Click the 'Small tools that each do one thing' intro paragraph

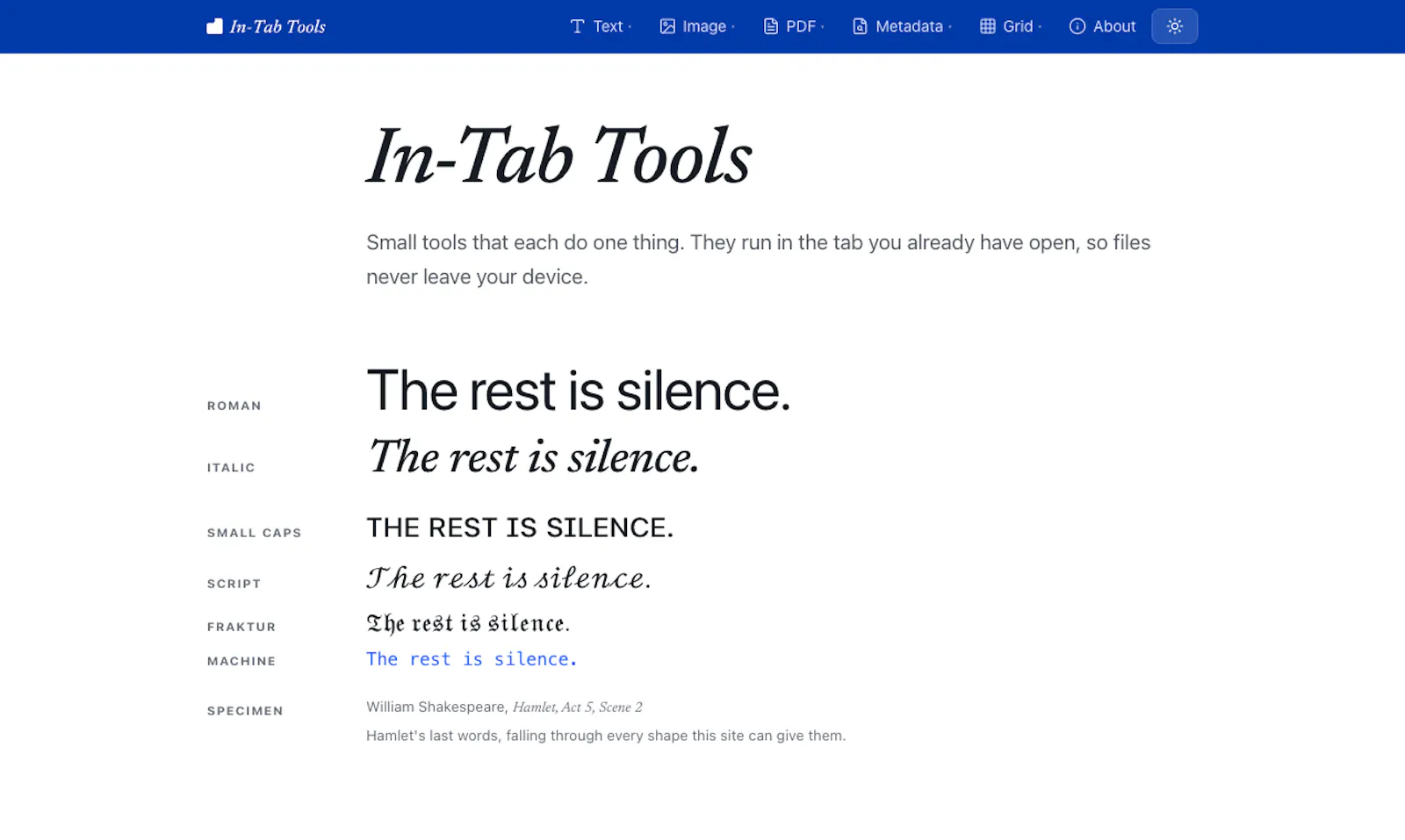759,260
